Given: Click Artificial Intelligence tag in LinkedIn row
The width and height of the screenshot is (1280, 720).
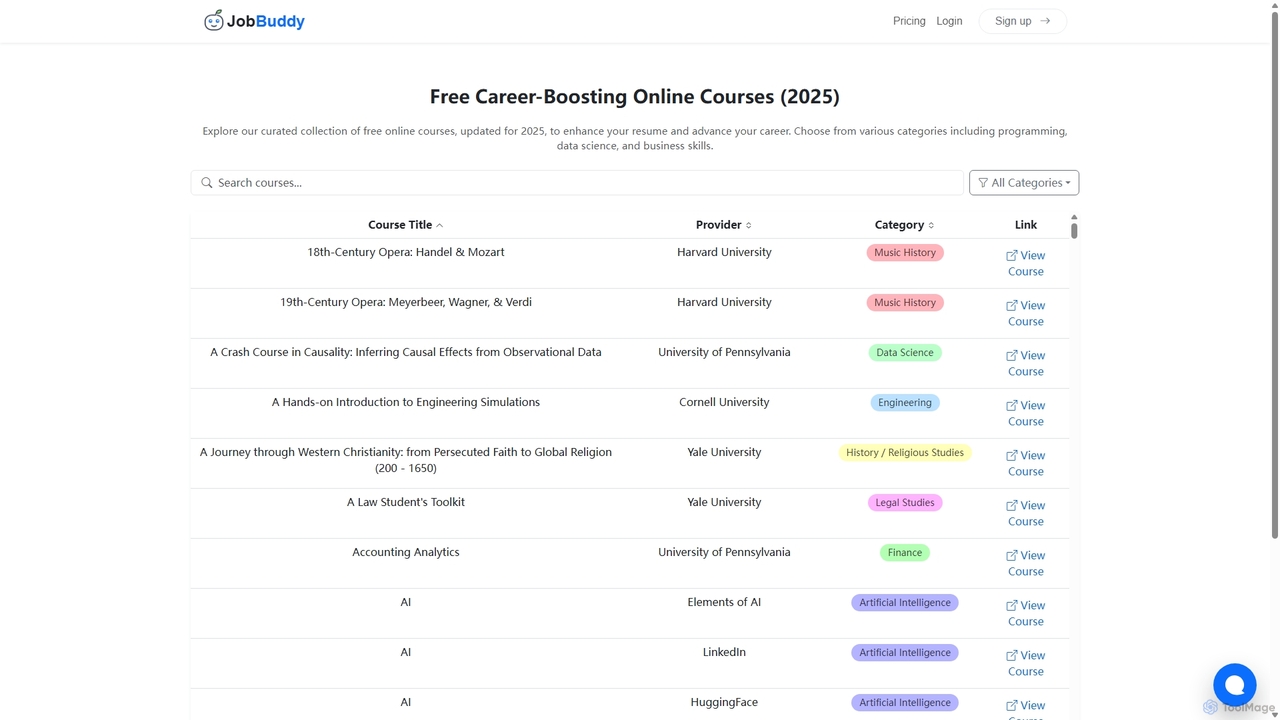Looking at the screenshot, I should pos(905,653).
